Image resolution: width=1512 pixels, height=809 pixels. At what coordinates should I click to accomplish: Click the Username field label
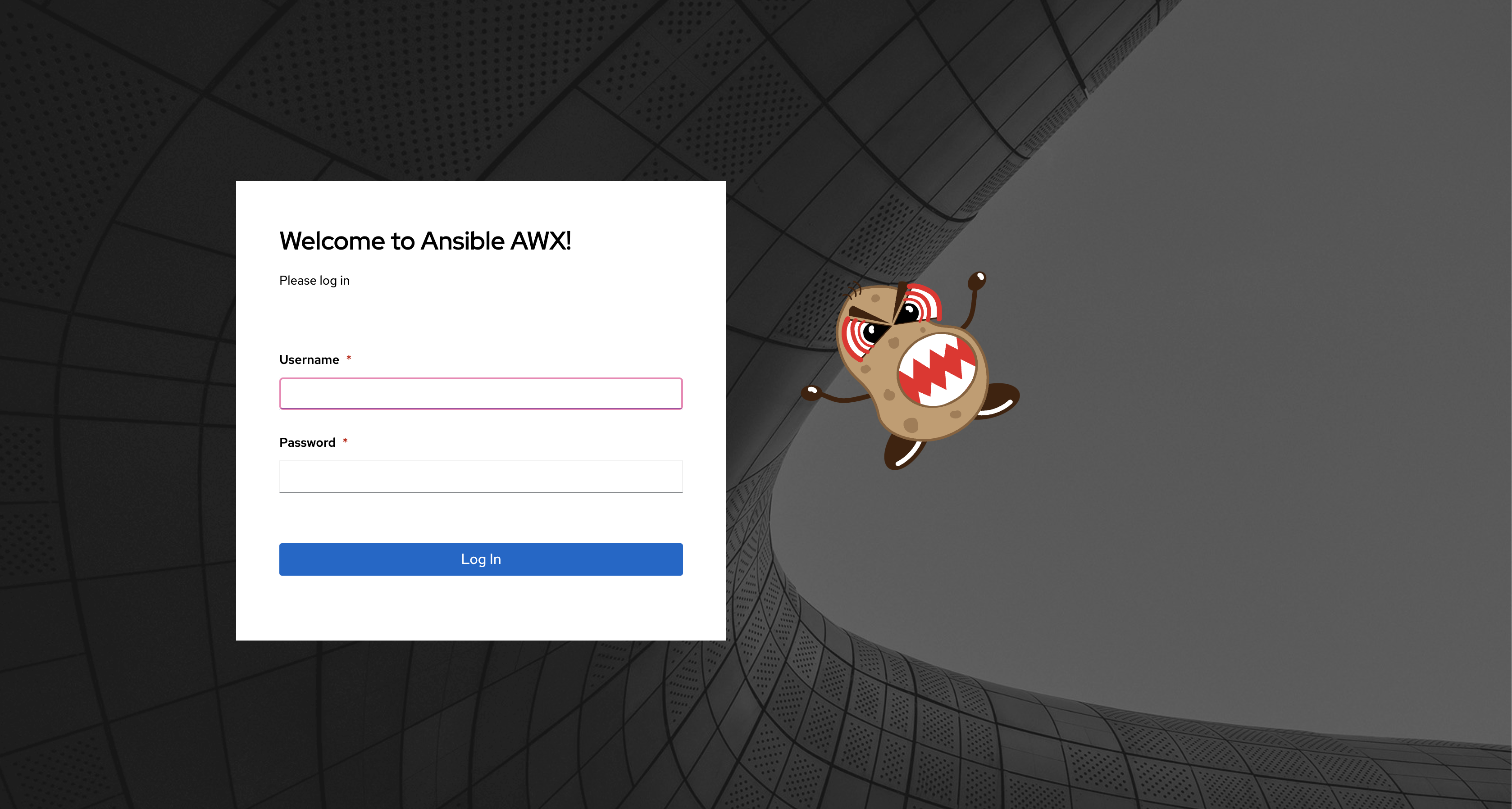pos(310,359)
